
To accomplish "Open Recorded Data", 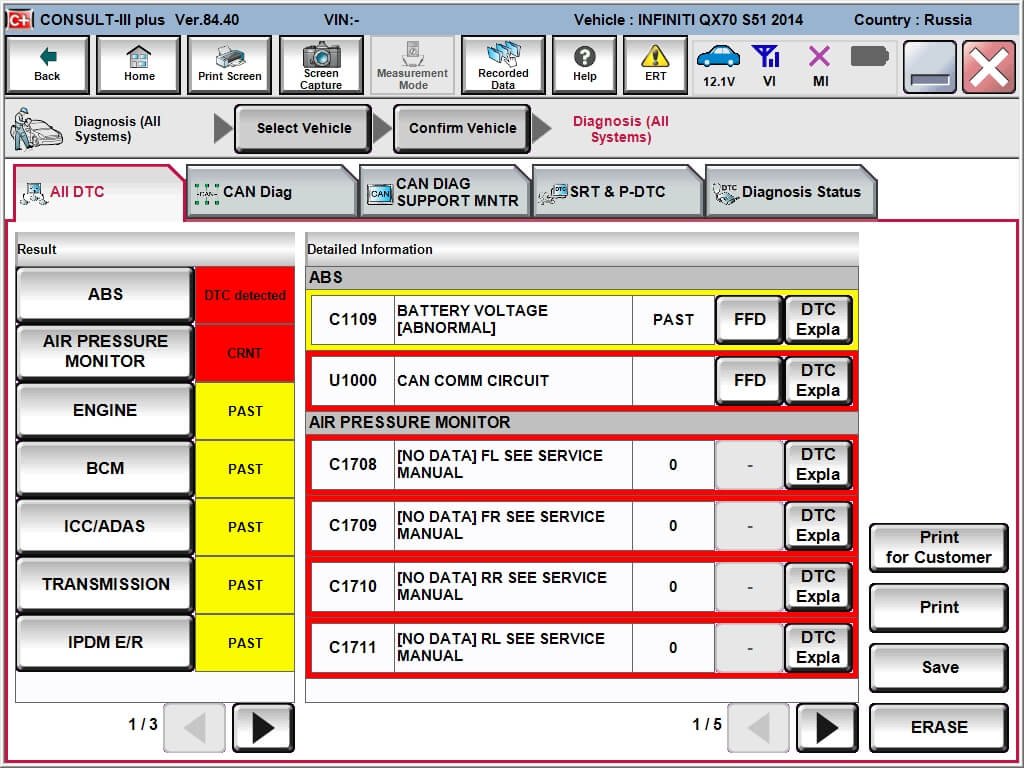I will pyautogui.click(x=503, y=65).
